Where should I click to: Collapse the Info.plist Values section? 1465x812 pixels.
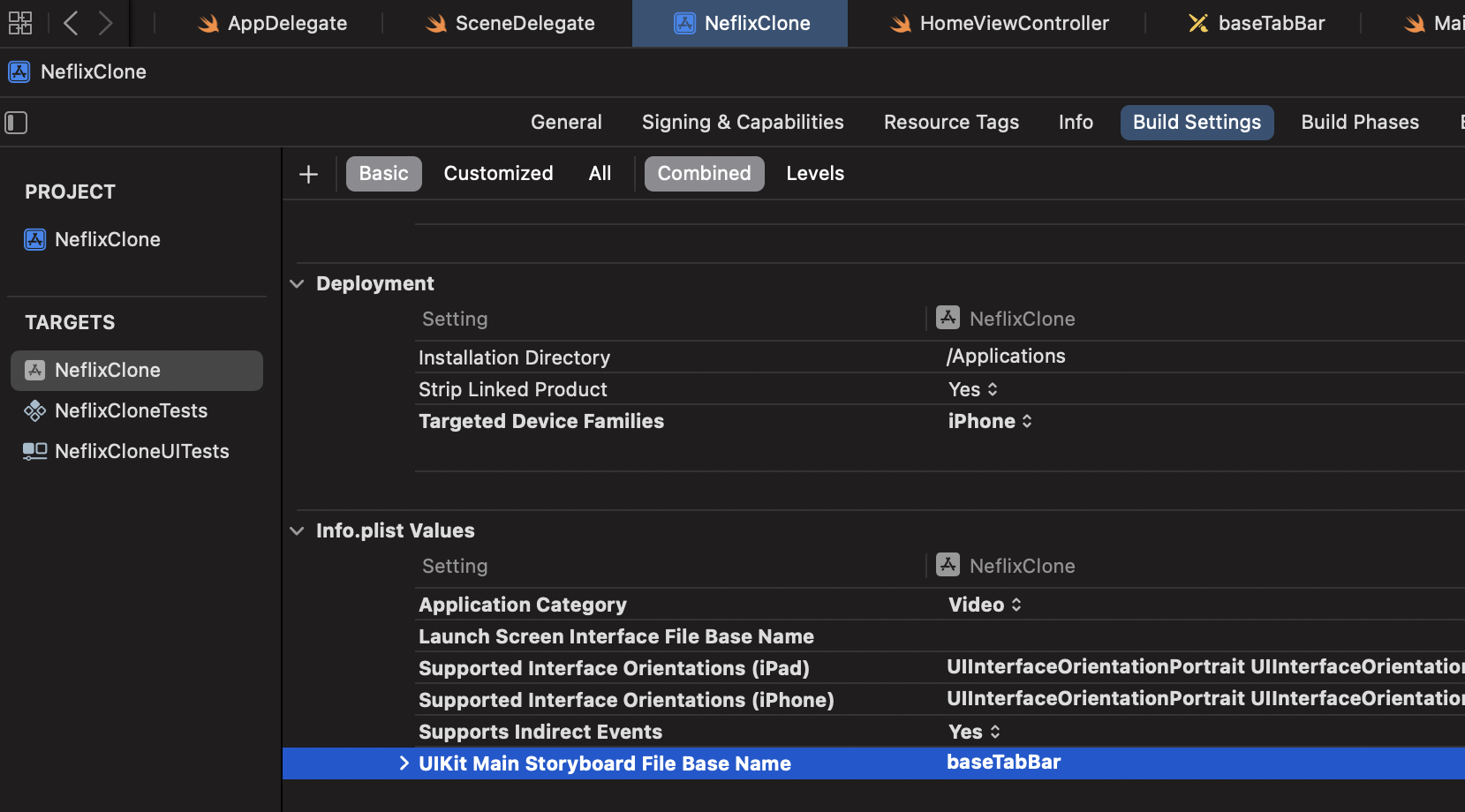[x=298, y=531]
